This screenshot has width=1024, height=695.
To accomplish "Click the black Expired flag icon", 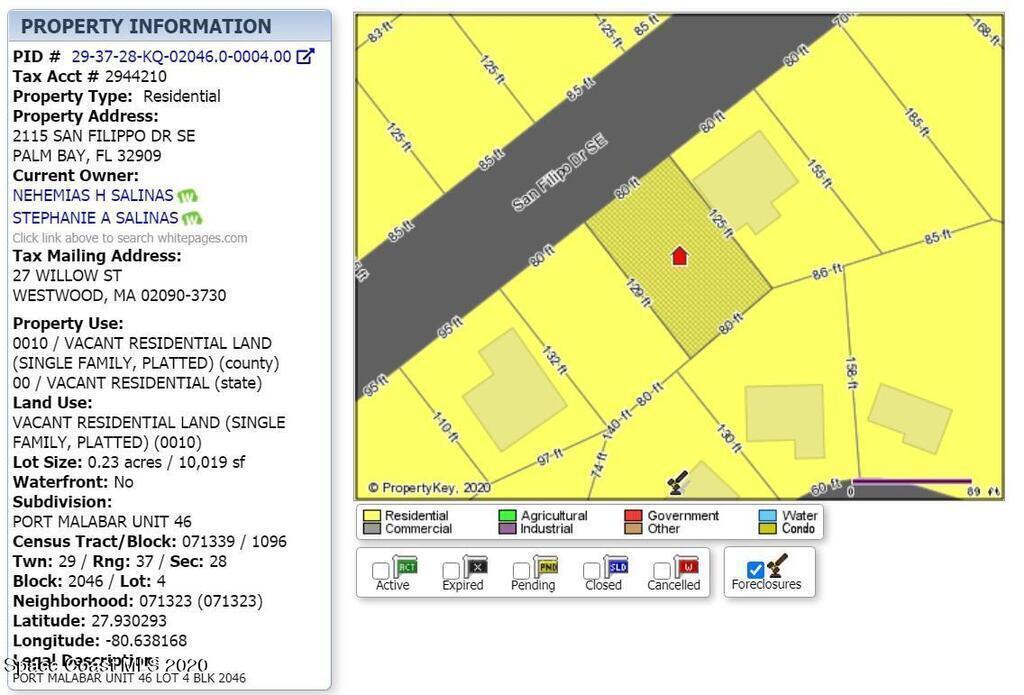I will pyautogui.click(x=476, y=567).
